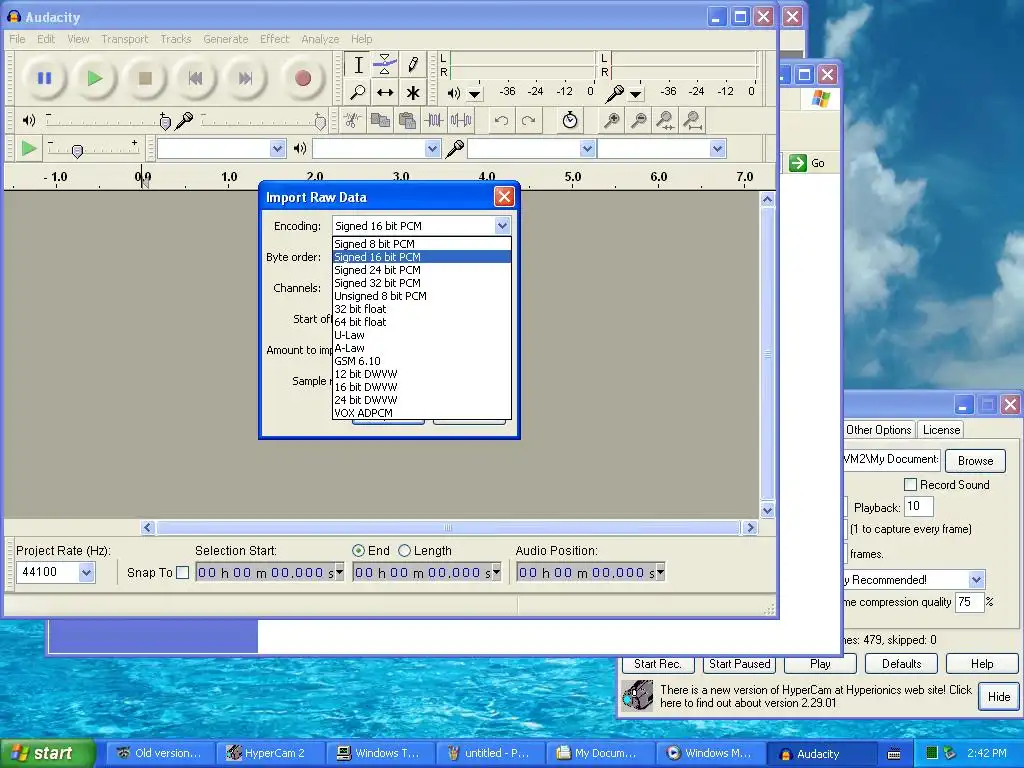Click Skip to Start button
The image size is (1024, 768).
[x=195, y=78]
